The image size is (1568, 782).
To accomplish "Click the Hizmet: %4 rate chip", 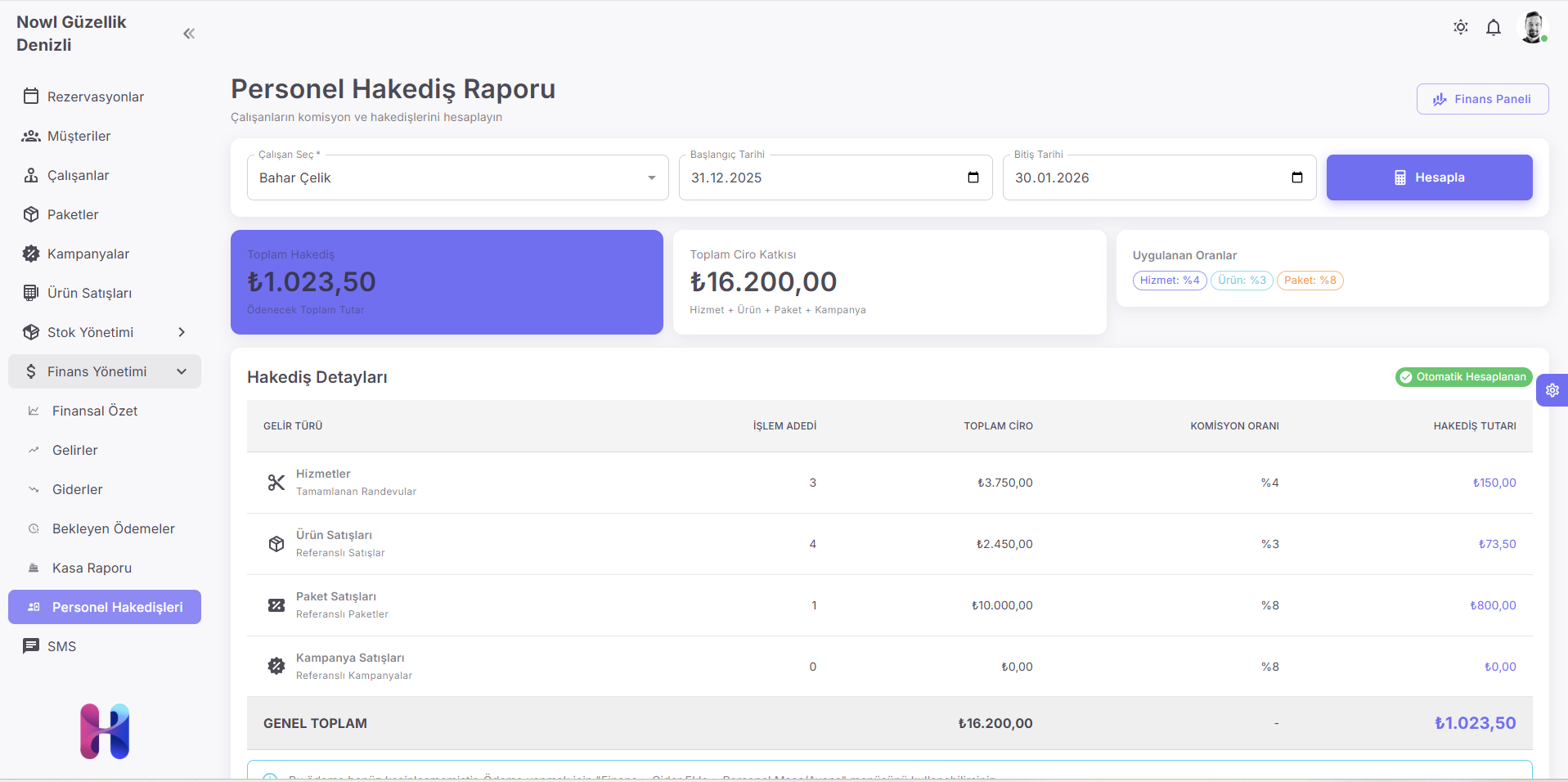I will point(1169,281).
